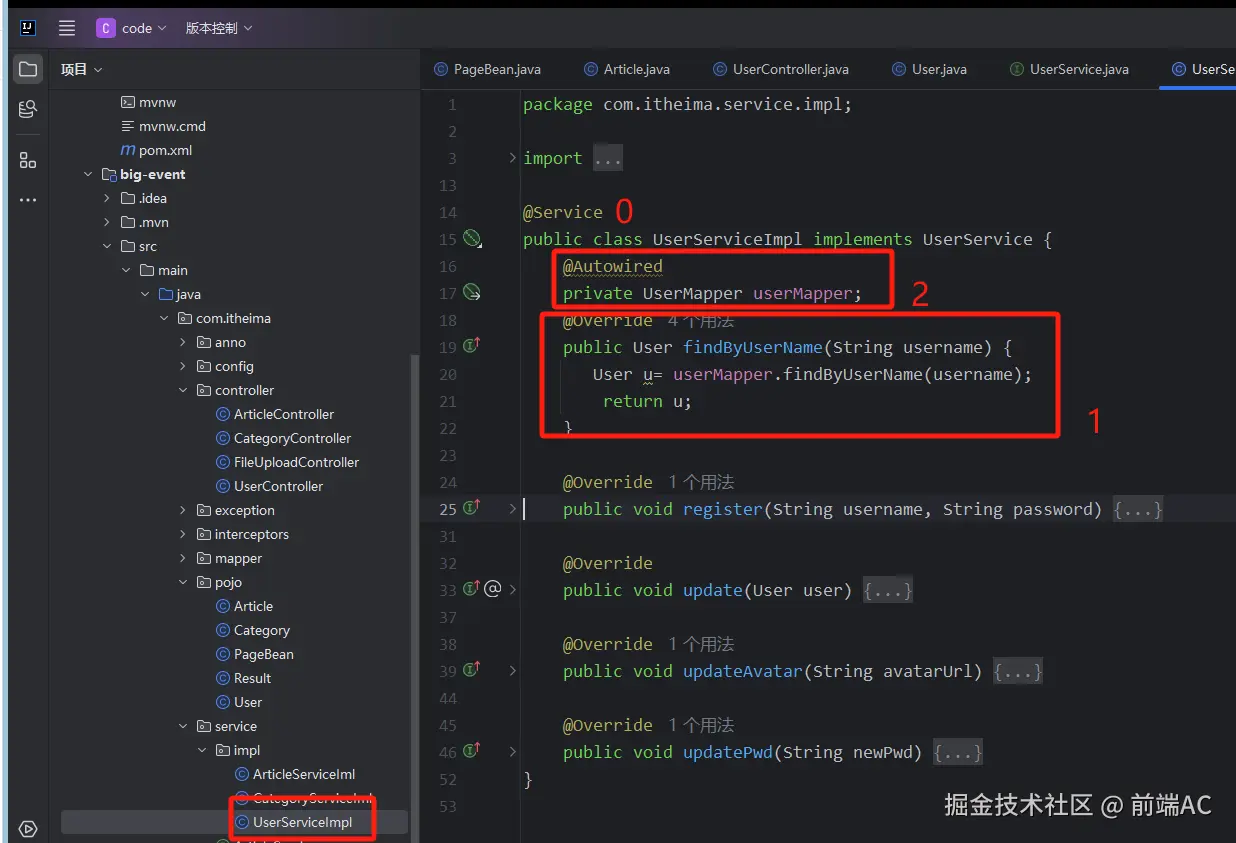Expand the mapper package
The width and height of the screenshot is (1236, 843).
pos(183,558)
